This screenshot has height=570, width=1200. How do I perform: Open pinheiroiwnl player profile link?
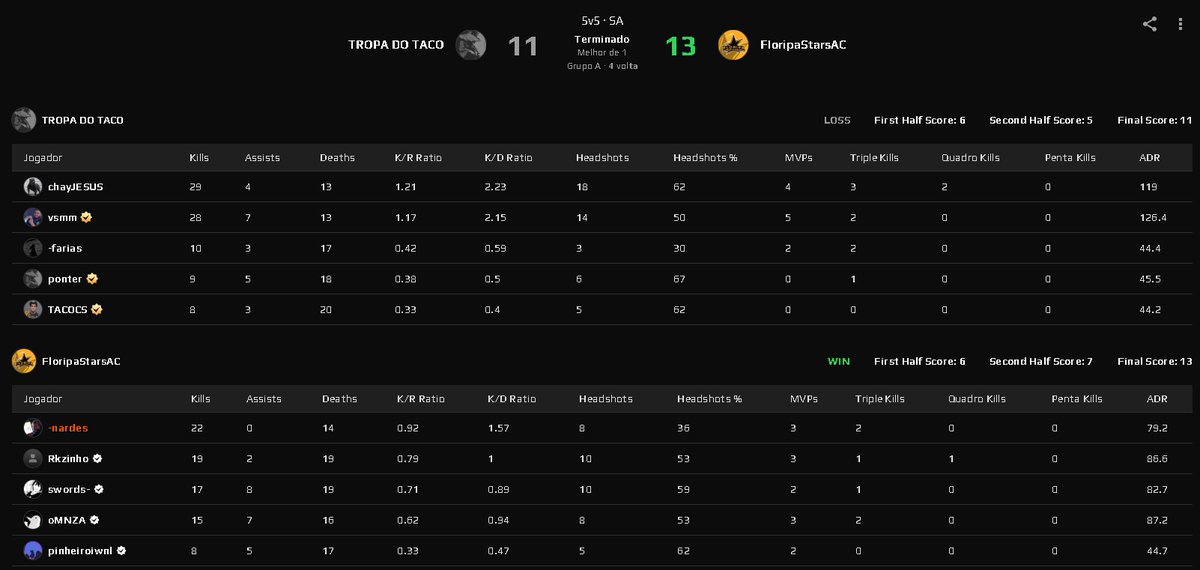coord(79,551)
